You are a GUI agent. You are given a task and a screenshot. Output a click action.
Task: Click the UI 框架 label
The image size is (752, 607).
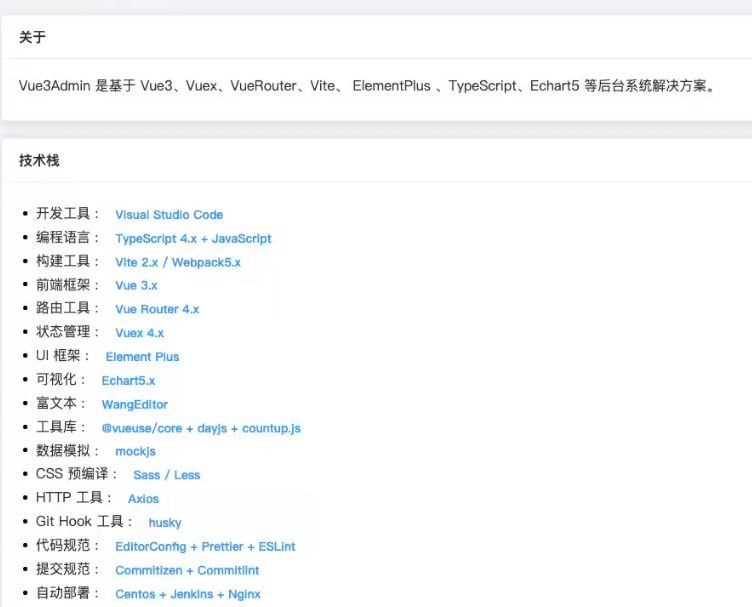[62, 356]
